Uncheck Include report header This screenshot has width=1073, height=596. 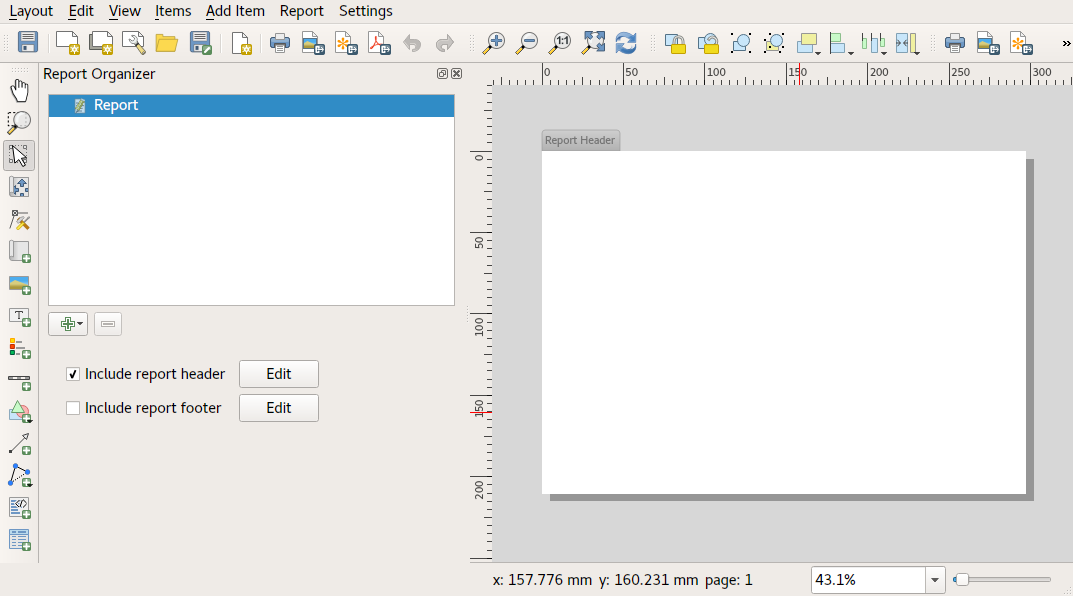(x=73, y=374)
